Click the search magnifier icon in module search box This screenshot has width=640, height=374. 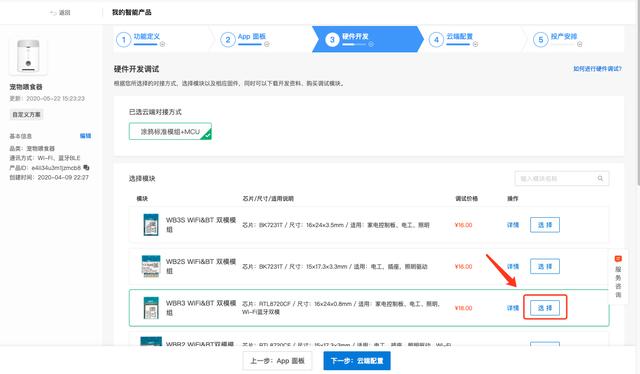point(600,178)
